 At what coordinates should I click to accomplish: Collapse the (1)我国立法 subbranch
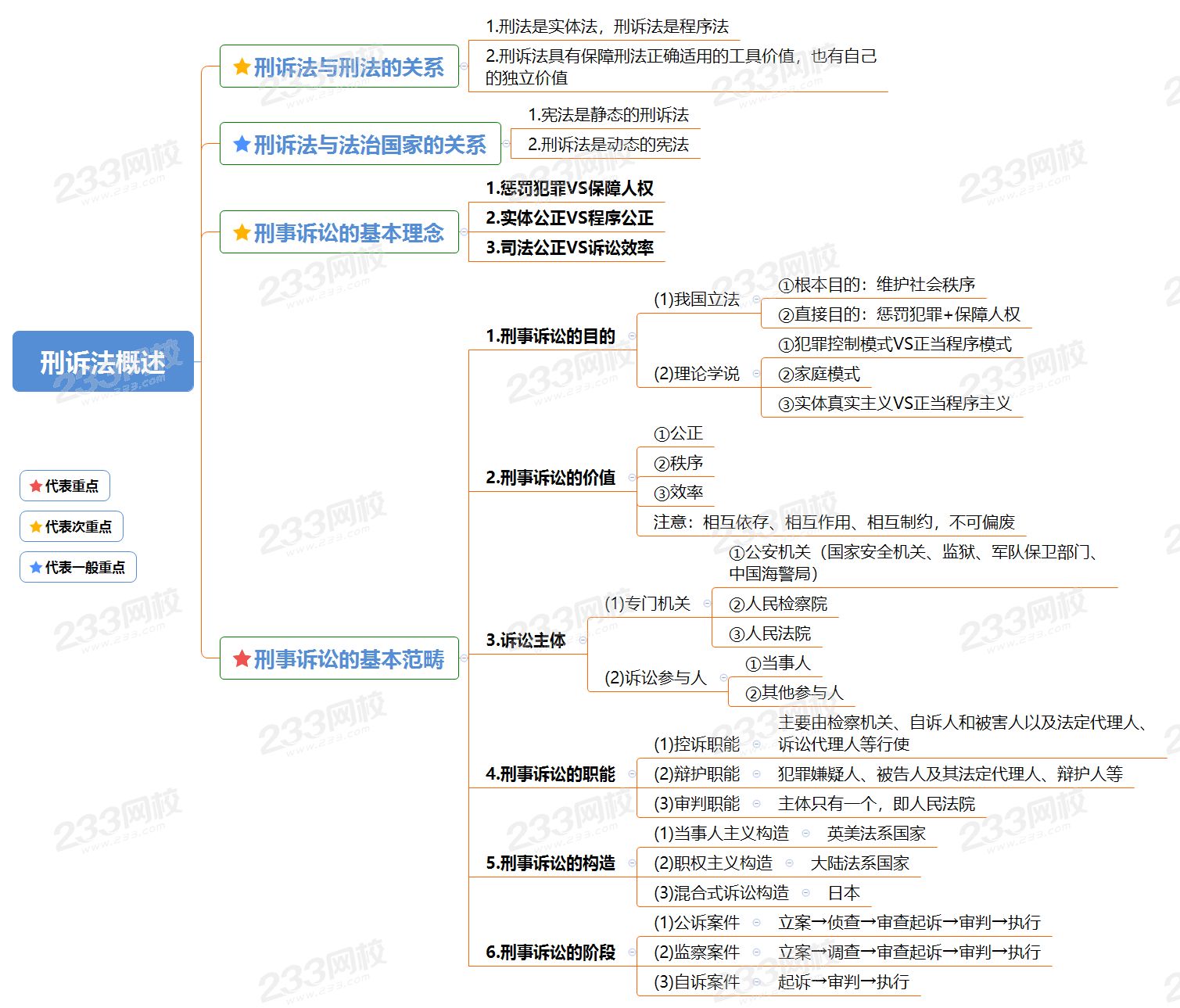756,300
